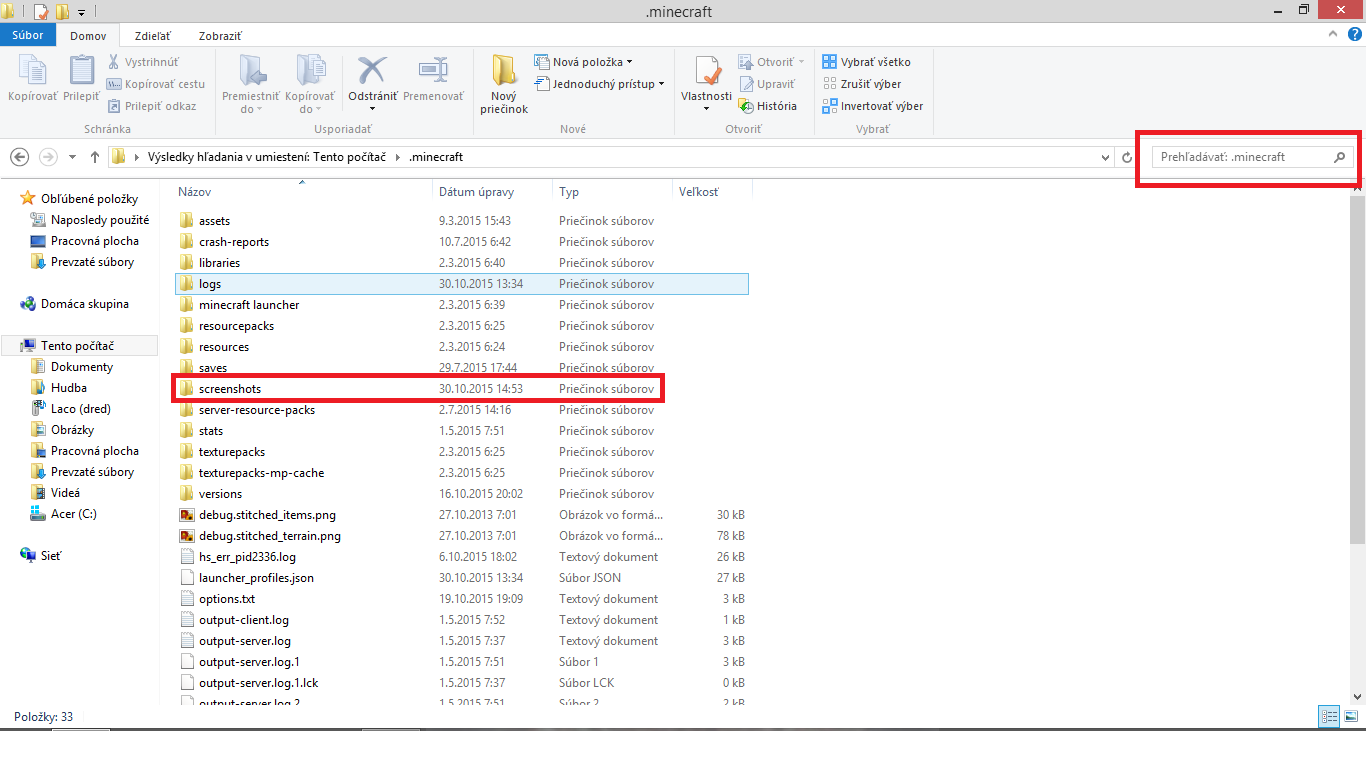The width and height of the screenshot is (1366, 768).
Task: Select Tento počítač in the sidebar
Action: click(x=78, y=346)
